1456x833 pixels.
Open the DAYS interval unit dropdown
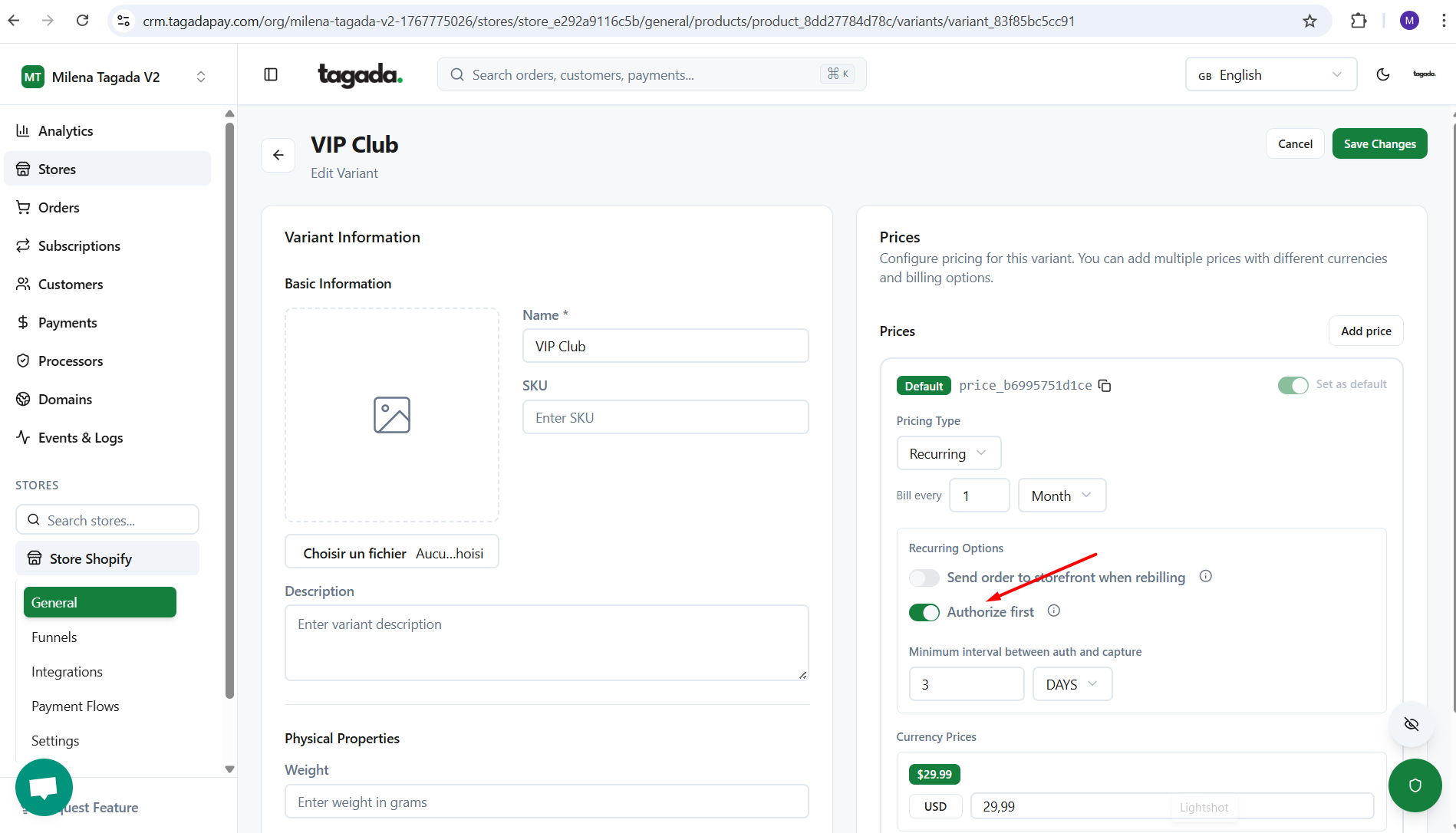[x=1072, y=684]
